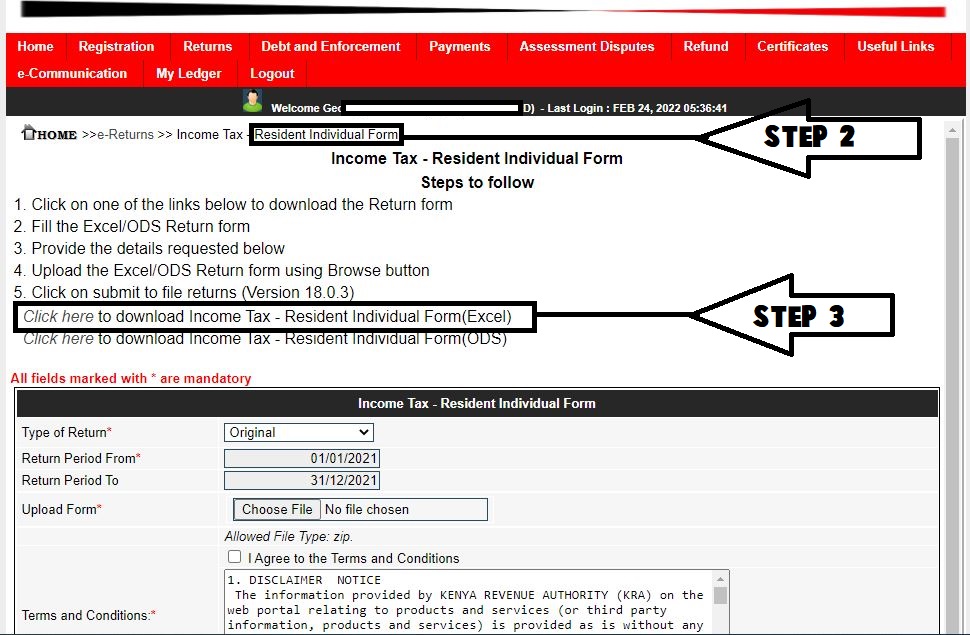Download the Resident Individual Form (ODS)
Screen dimensions: 970x635
tap(58, 339)
